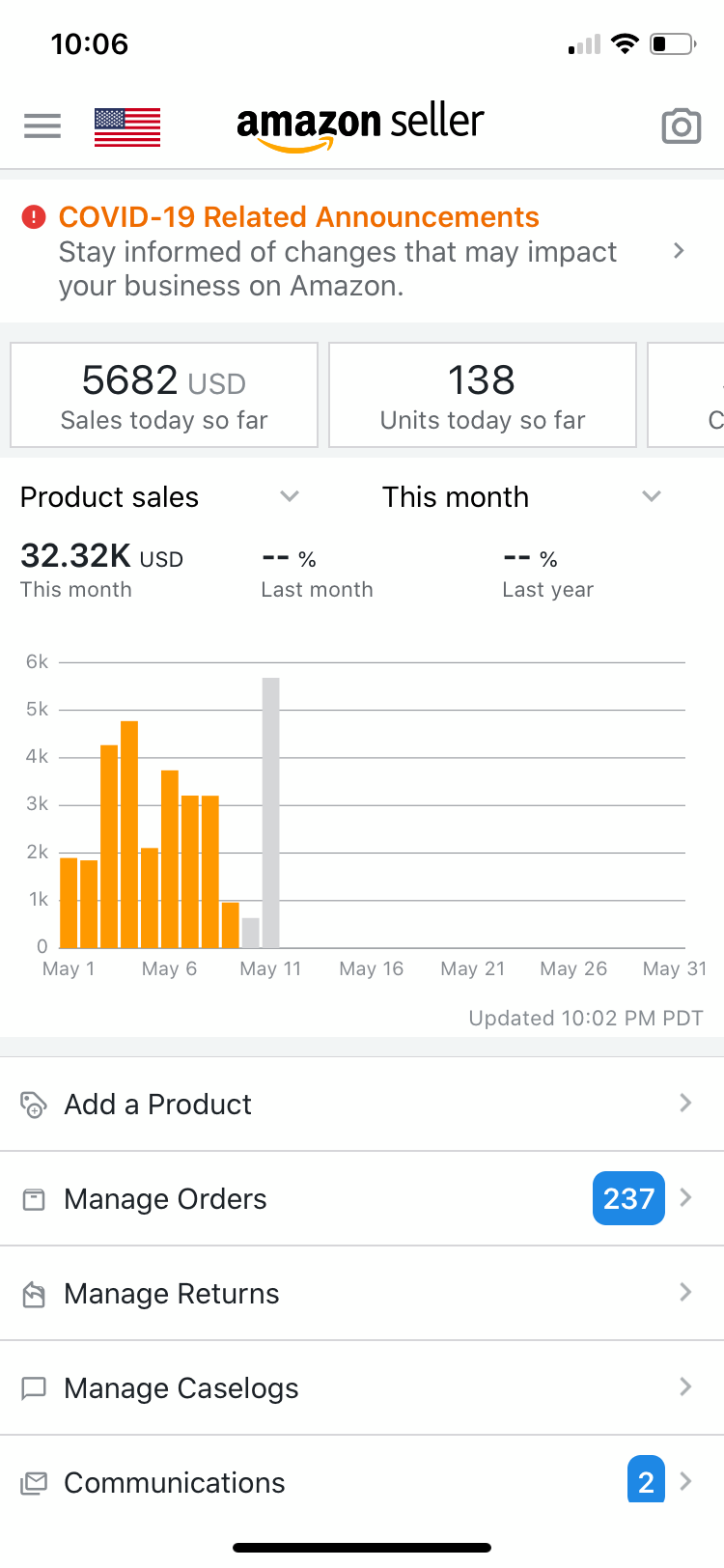Open Manage Orders menu item
This screenshot has height=1568, width=724.
point(165,1199)
